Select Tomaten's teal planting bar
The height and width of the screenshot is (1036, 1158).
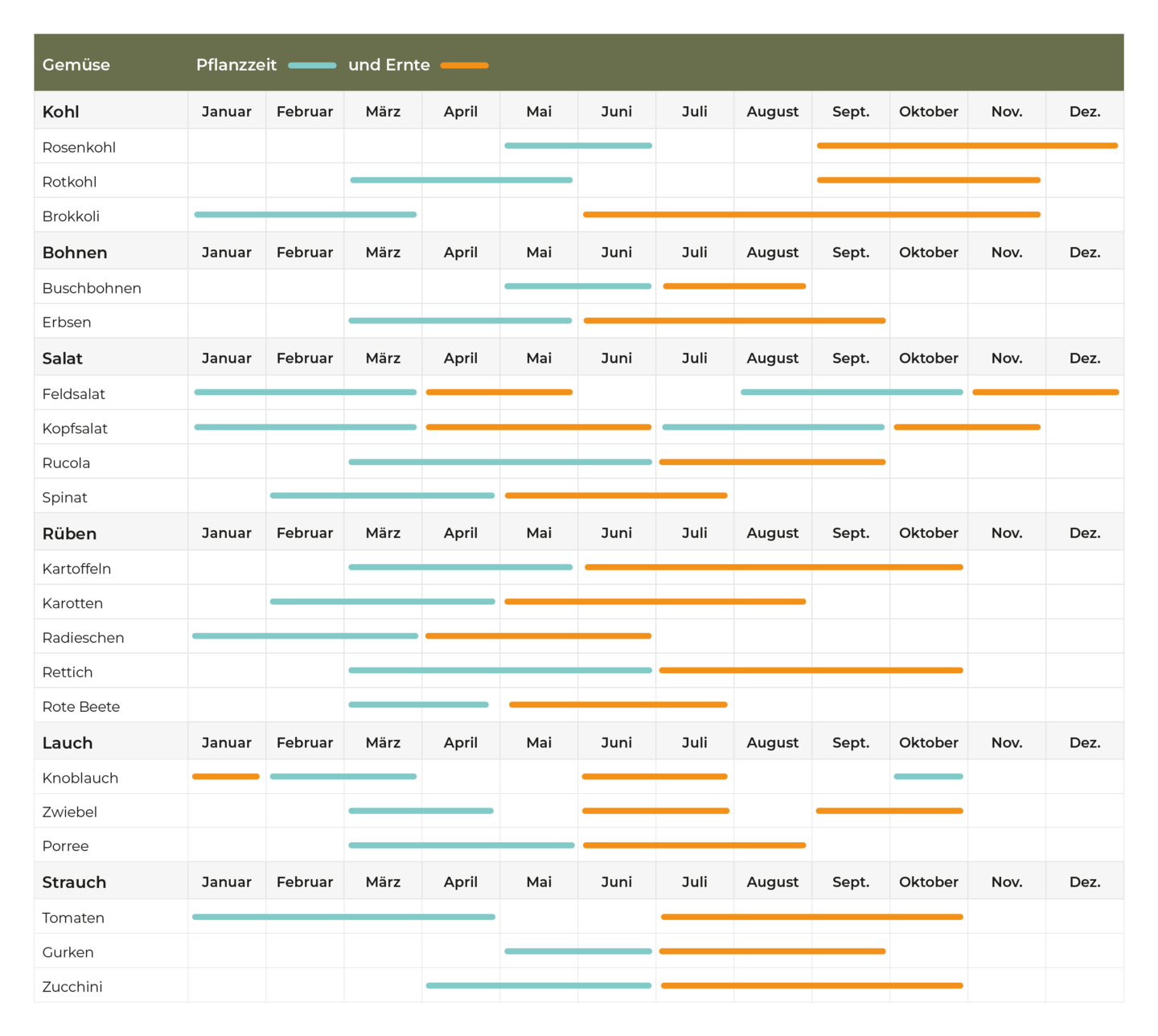tap(344, 917)
